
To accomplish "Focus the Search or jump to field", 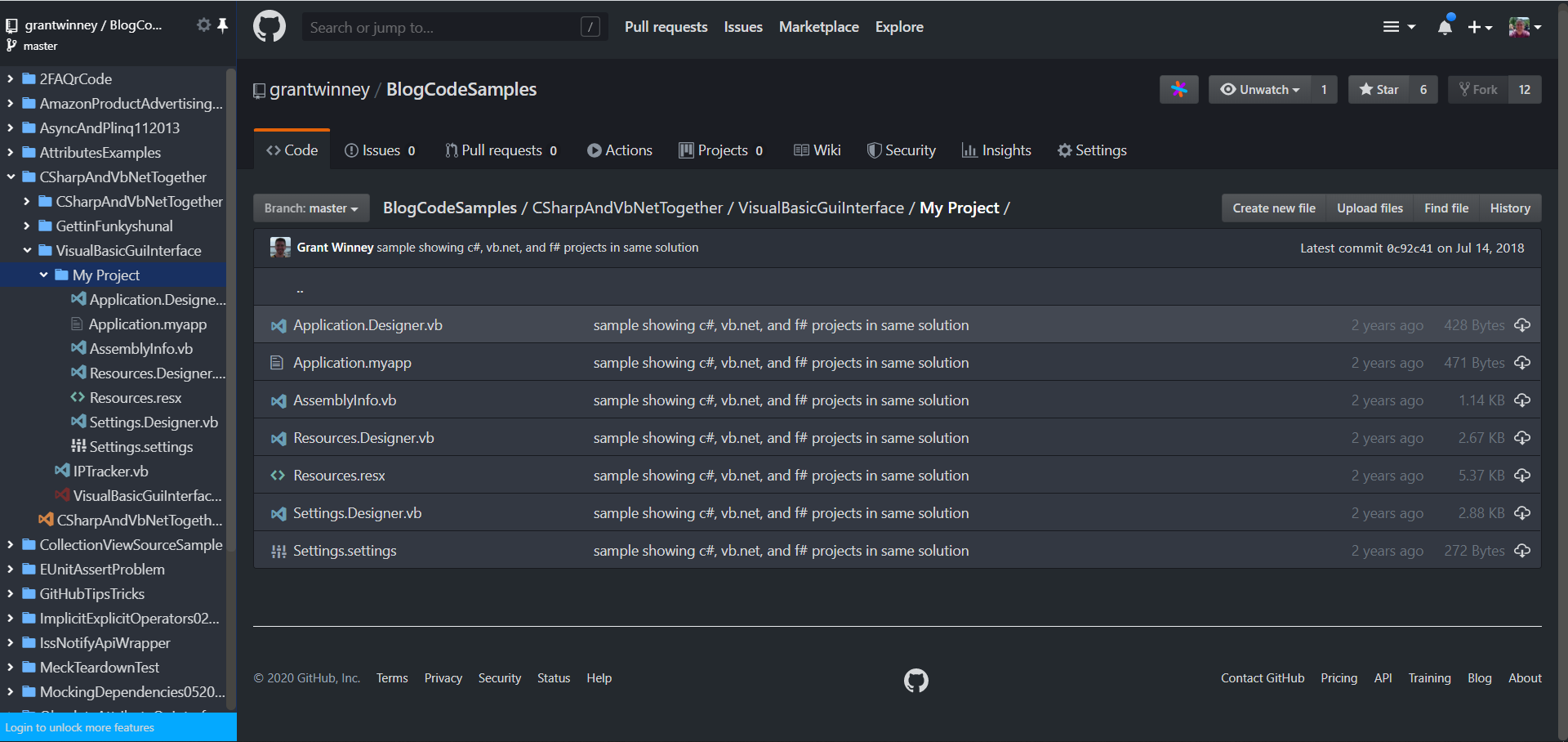I will click(x=455, y=27).
